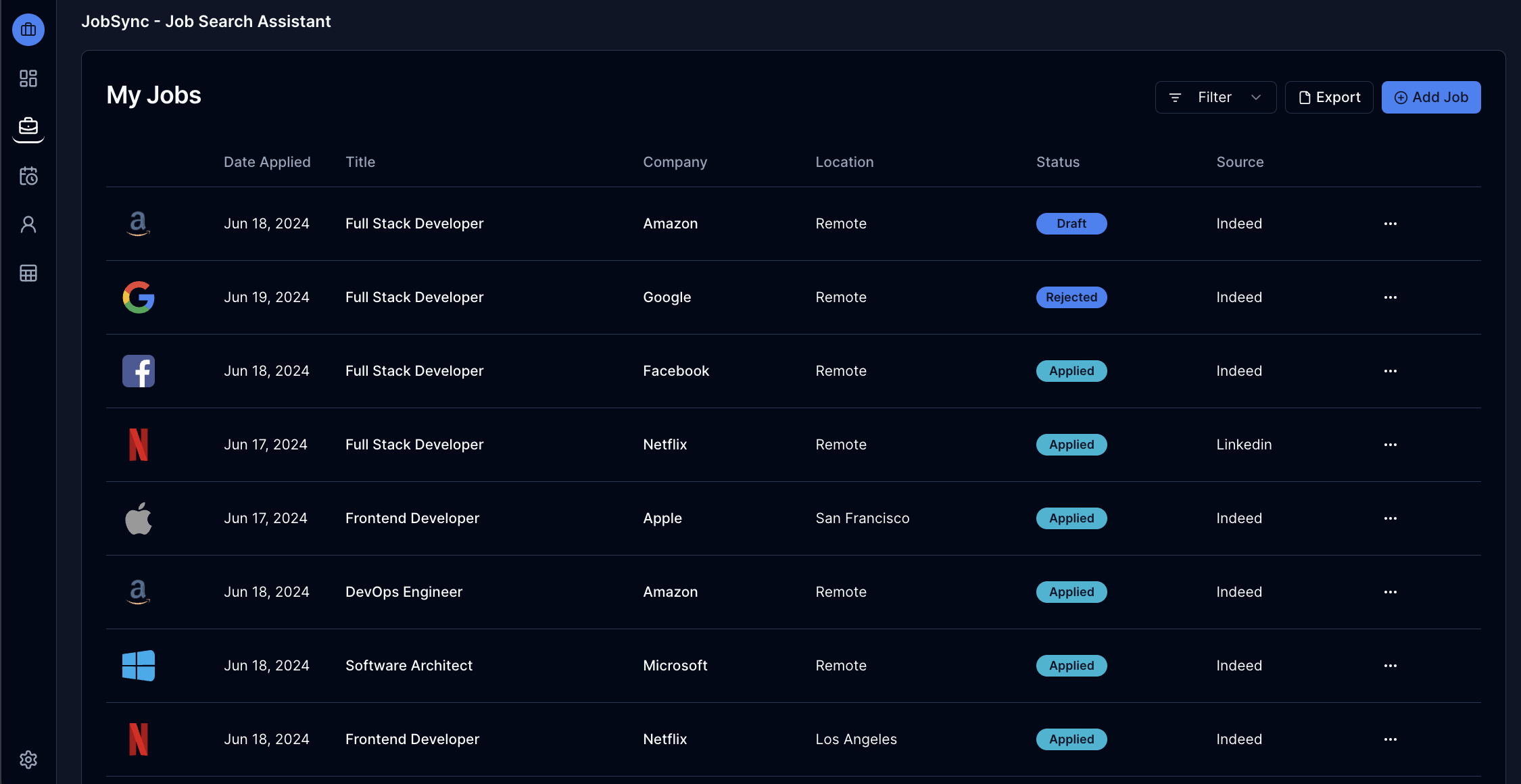Open actions menu for Apple row
Image resolution: width=1521 pixels, height=784 pixels.
(1391, 518)
